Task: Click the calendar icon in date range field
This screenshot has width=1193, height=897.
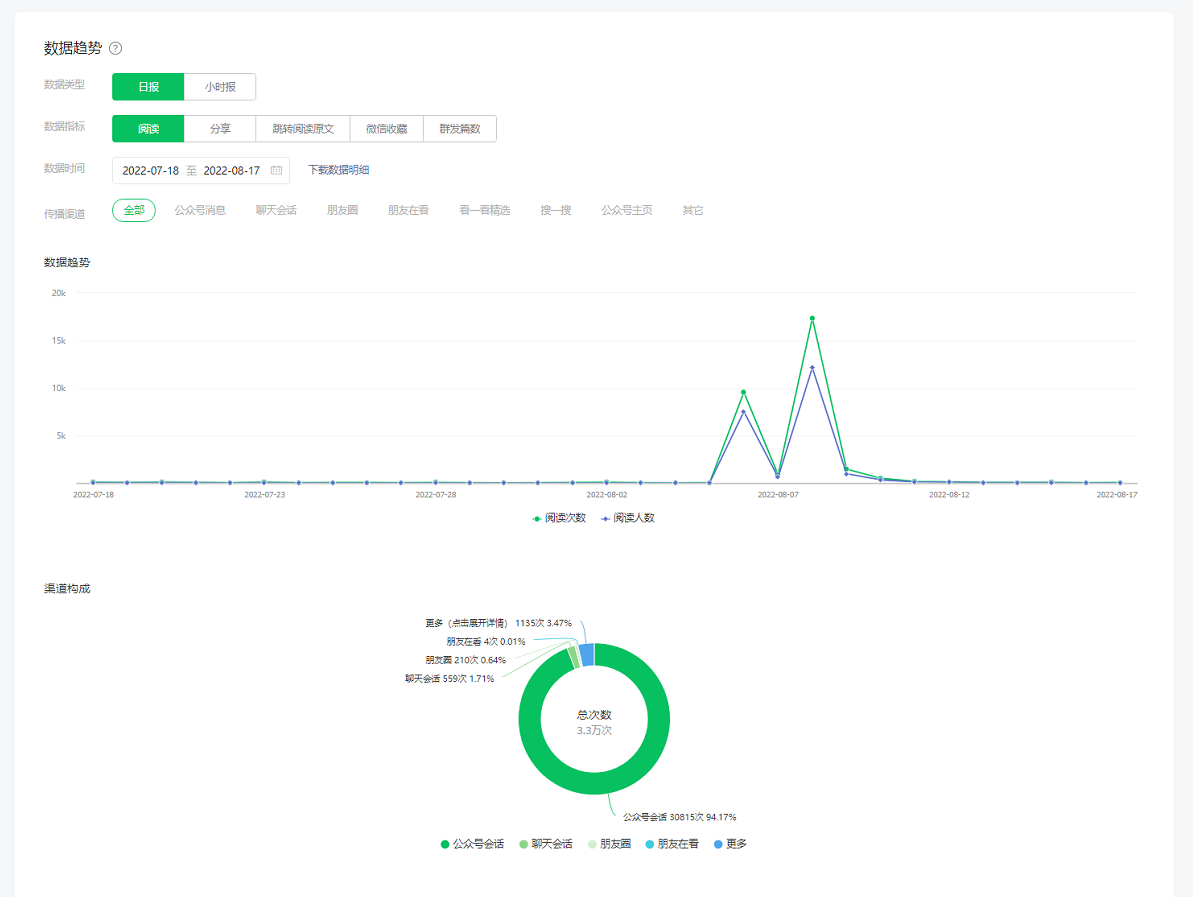Action: (x=276, y=170)
